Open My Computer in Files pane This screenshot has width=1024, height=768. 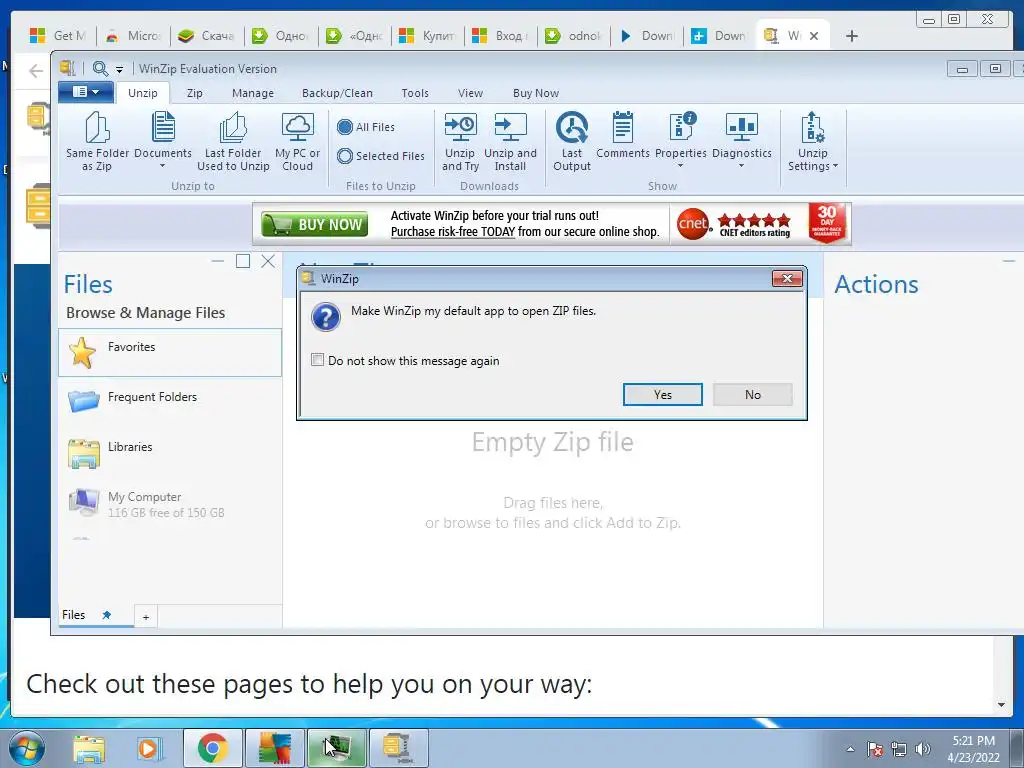(x=170, y=504)
